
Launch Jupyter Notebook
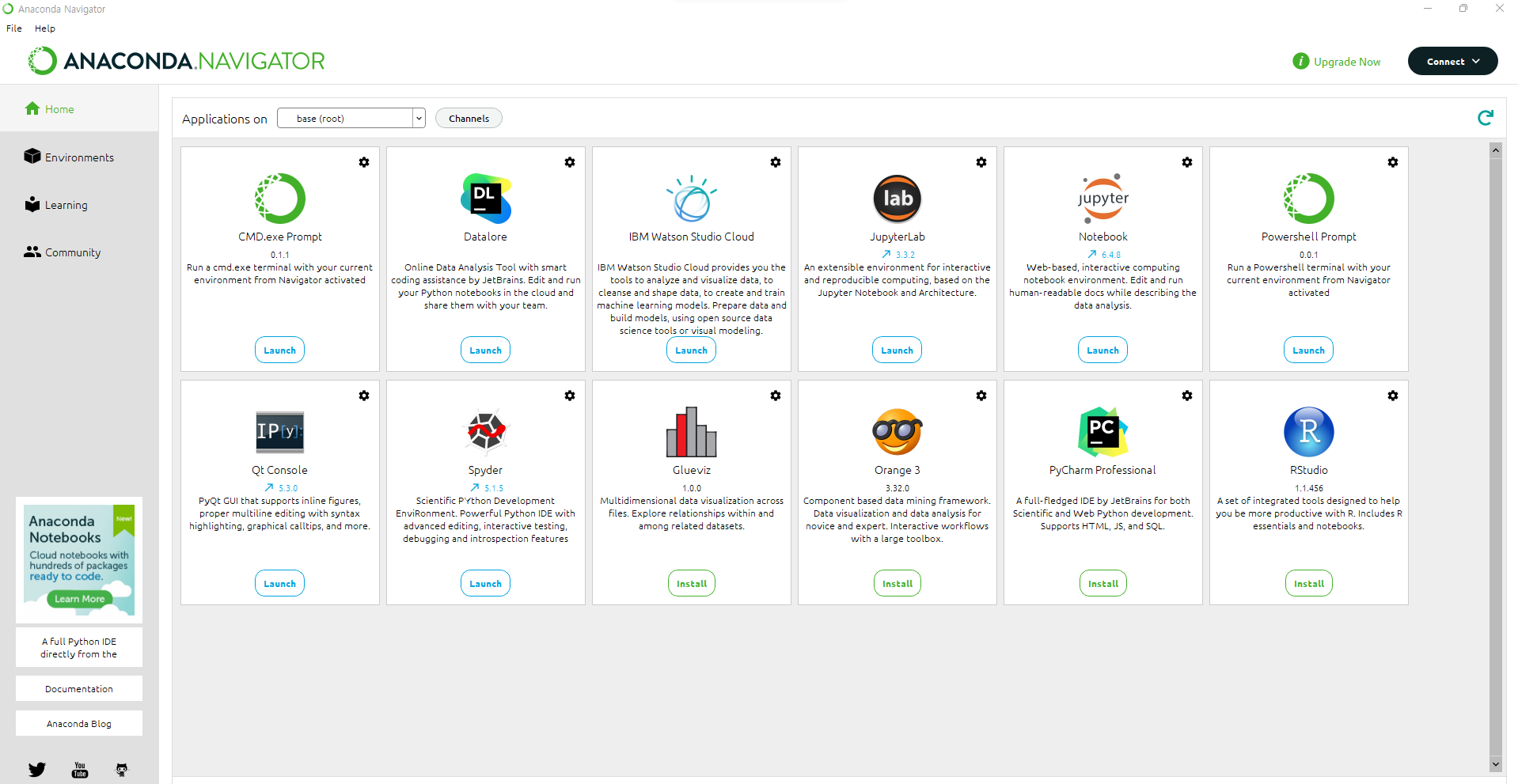(1103, 350)
